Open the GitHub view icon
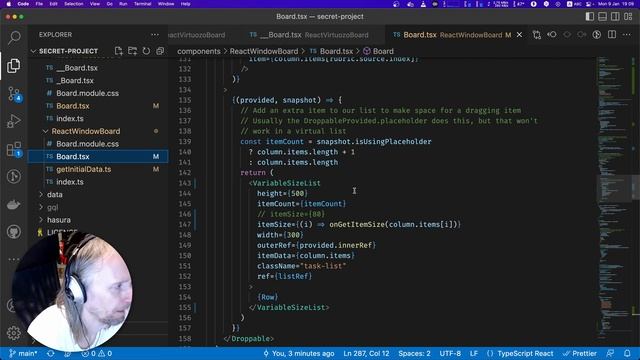Viewport: 640px width, 360px height. click(13, 232)
